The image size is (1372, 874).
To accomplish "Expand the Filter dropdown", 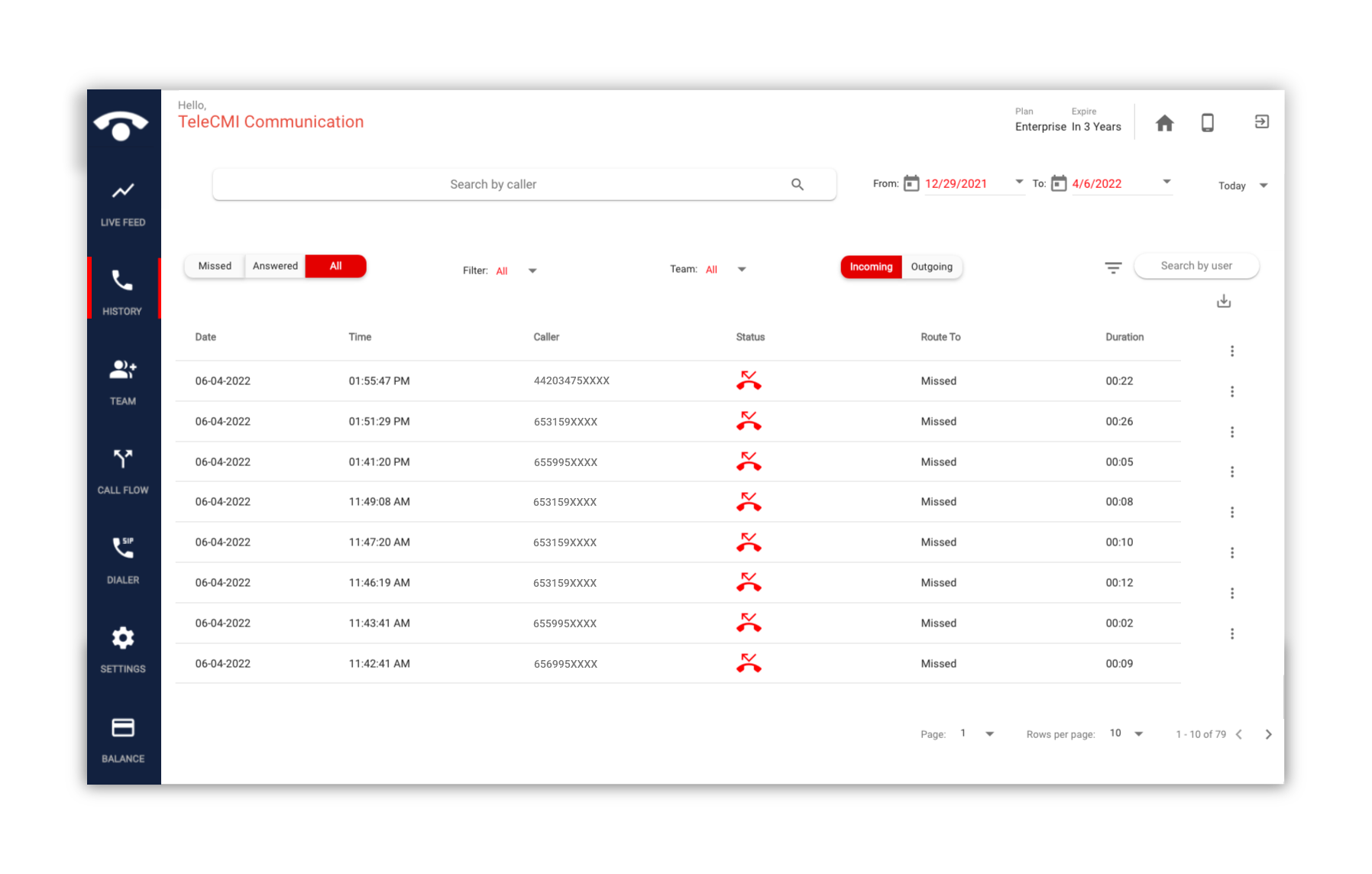I will coord(532,270).
